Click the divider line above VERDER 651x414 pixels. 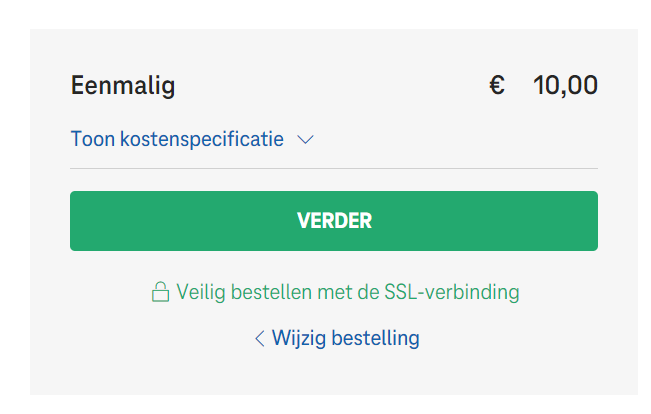(334, 169)
